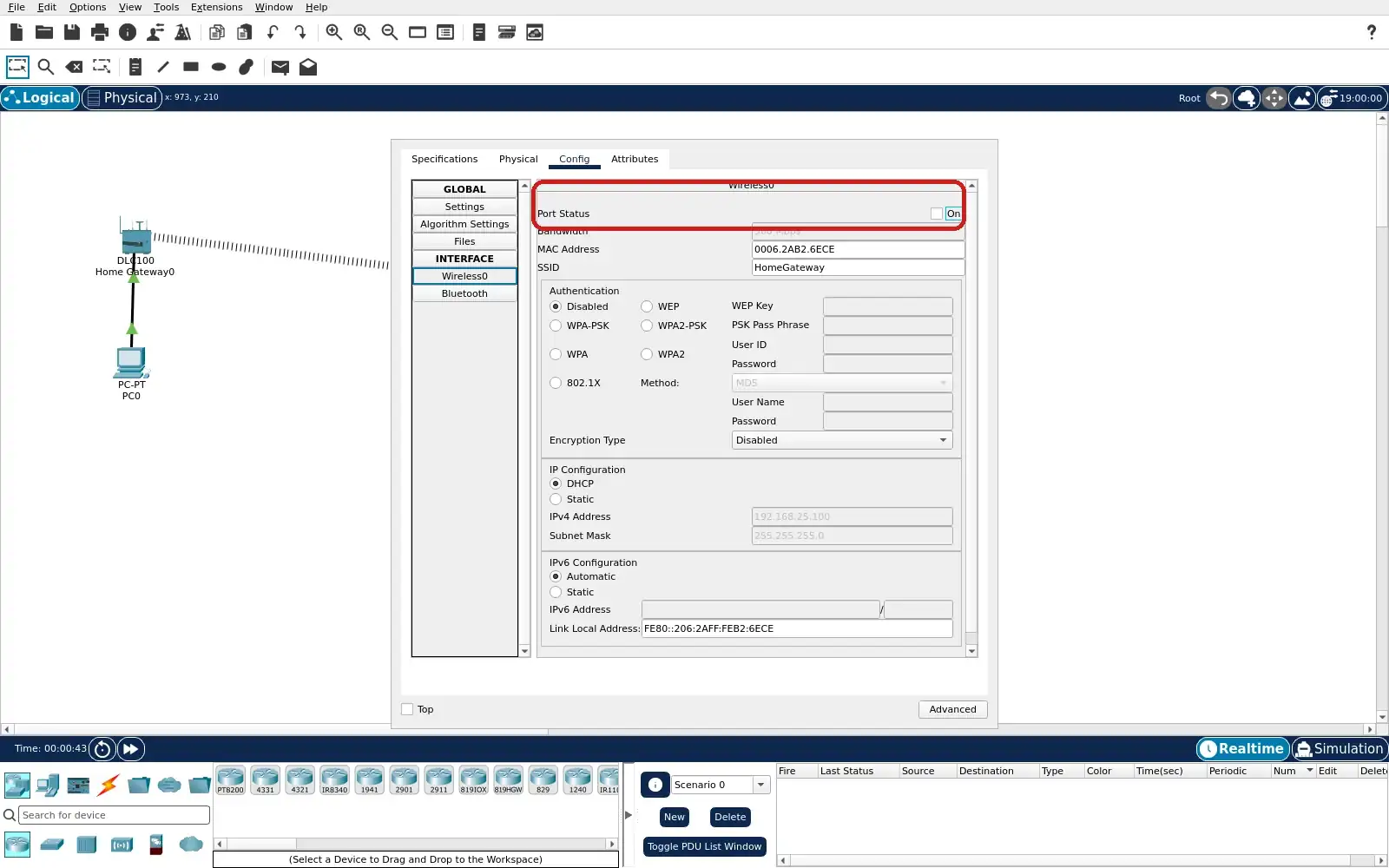Select WPA2-PSK authentication option

(x=647, y=325)
